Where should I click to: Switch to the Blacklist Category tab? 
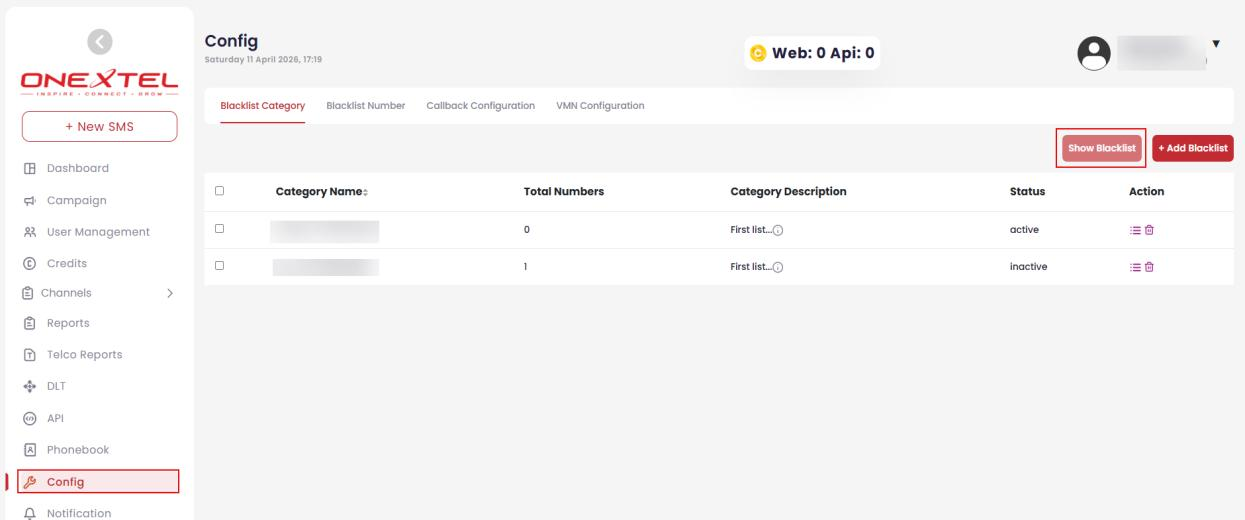262,106
